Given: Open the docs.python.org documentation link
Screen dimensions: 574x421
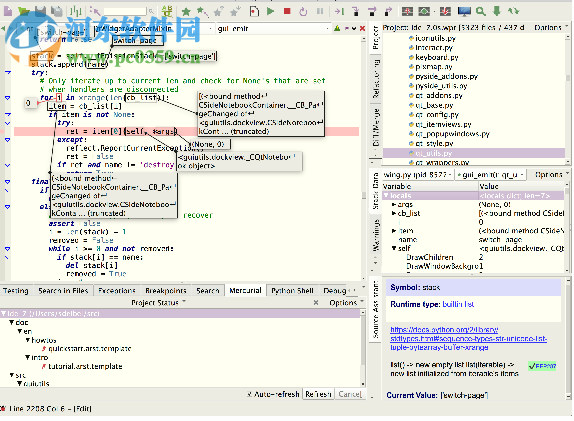Looking at the screenshot, I should tap(468, 339).
